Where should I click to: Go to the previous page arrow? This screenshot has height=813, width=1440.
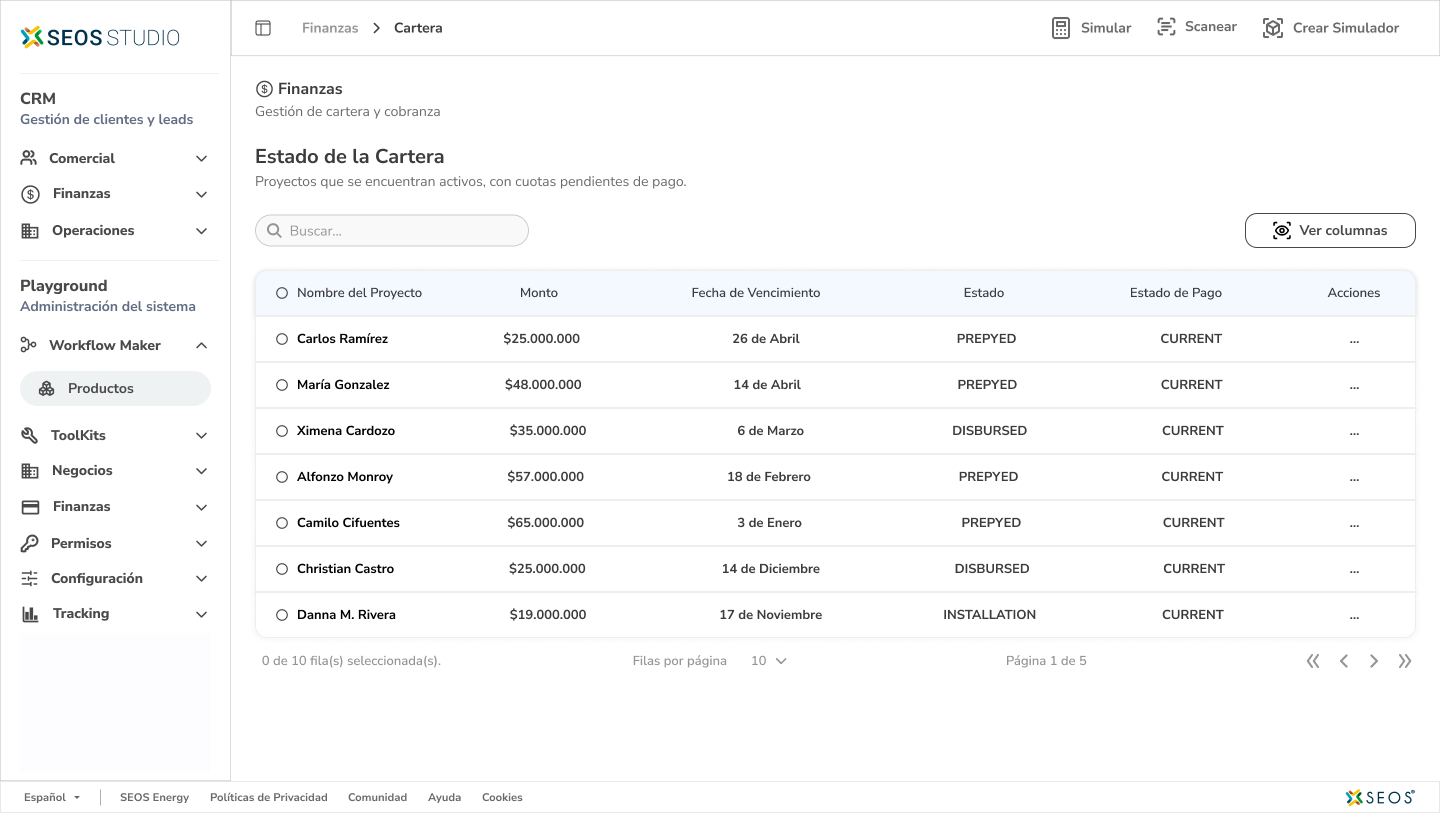coord(1344,661)
